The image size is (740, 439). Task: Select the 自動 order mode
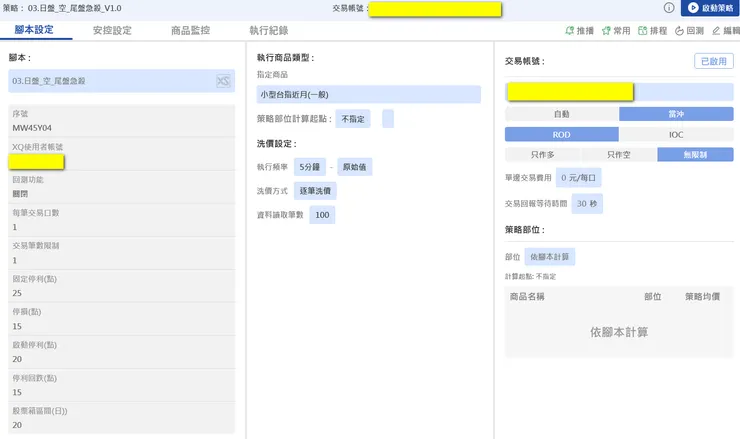562,114
